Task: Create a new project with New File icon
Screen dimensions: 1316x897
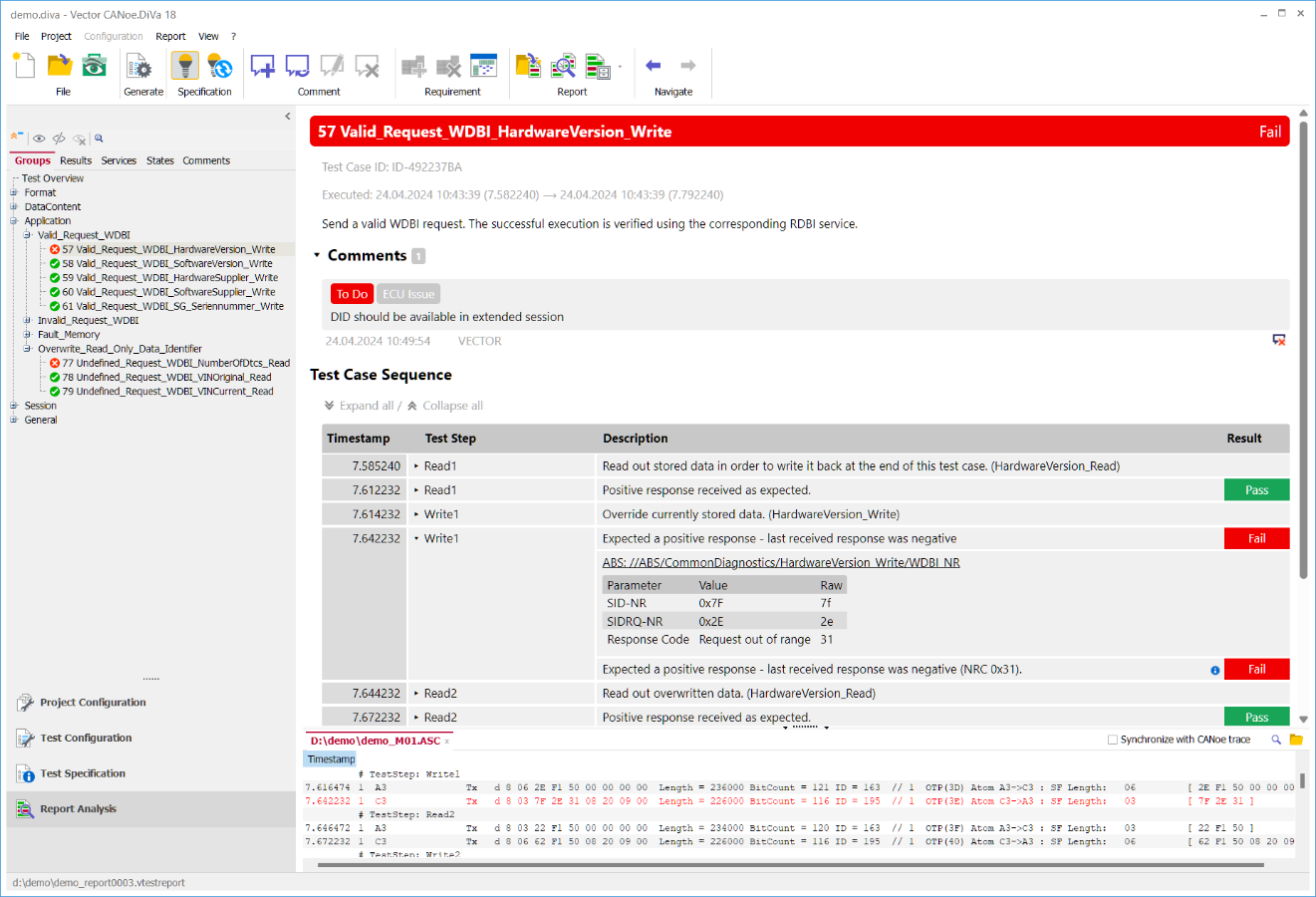Action: [x=24, y=66]
